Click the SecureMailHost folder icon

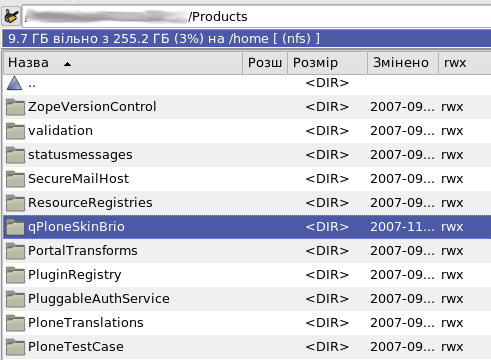pos(15,179)
